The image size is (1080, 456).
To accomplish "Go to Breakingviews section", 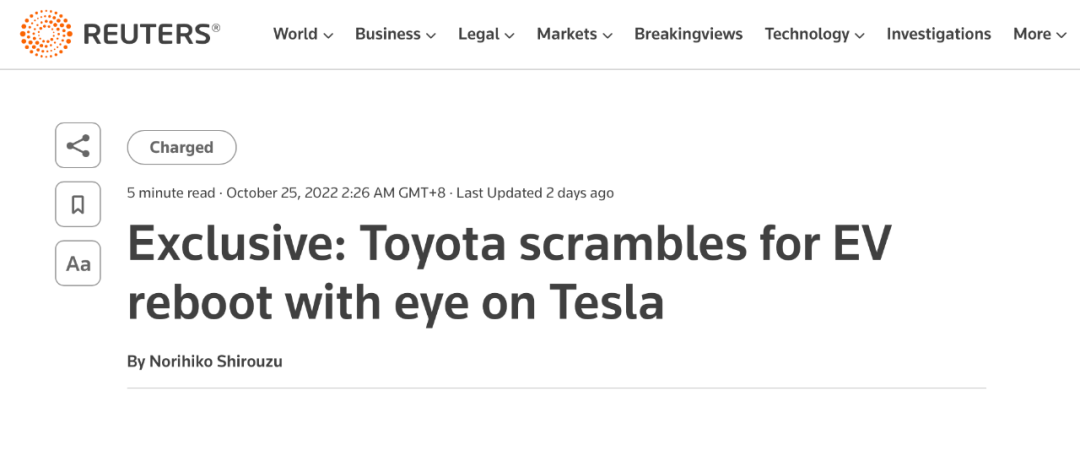I will coord(688,34).
